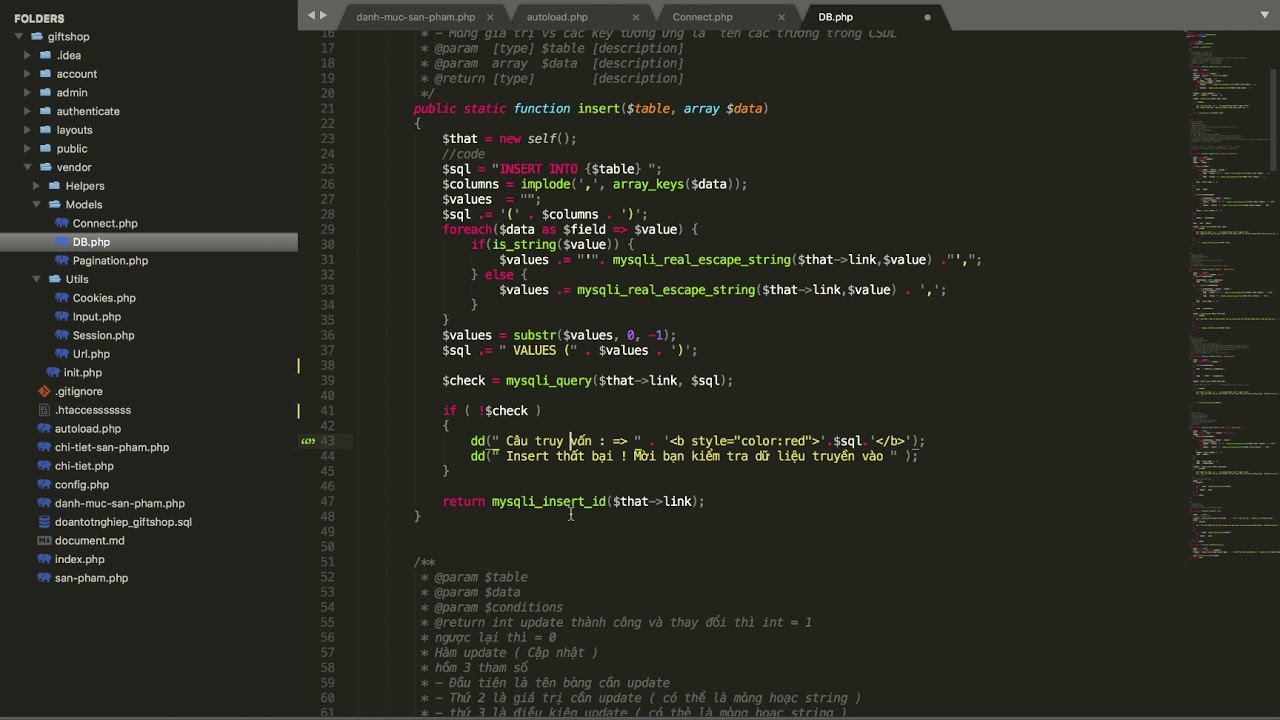The image size is (1280, 720).
Task: Expand the Helpers folder arrow
Action: coord(37,186)
